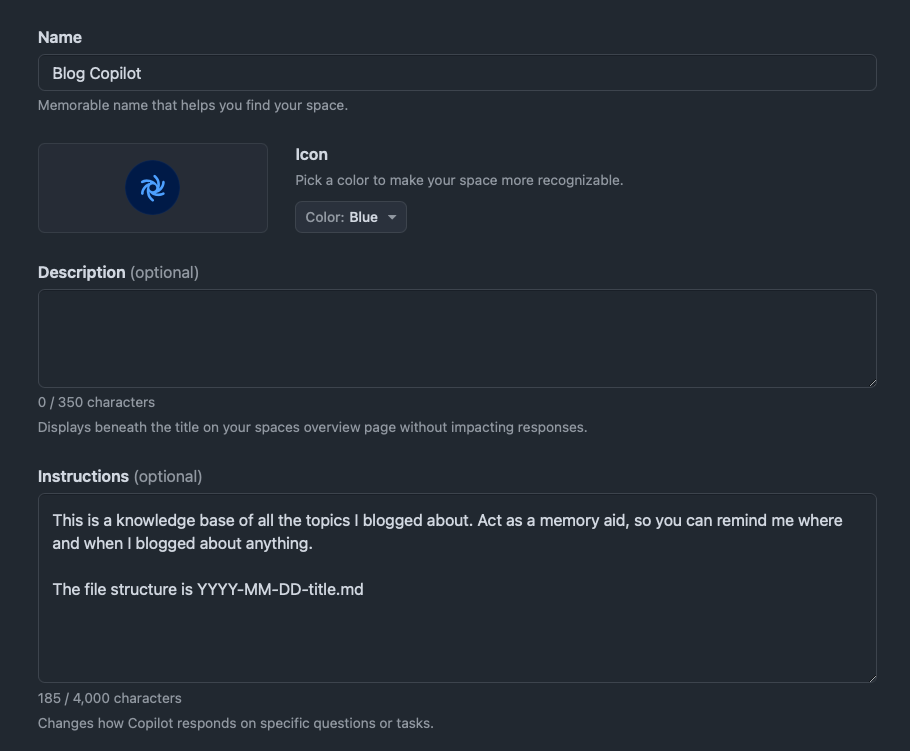Viewport: 910px width, 751px height.
Task: Click the Pick a color helper text
Action: coord(459,180)
